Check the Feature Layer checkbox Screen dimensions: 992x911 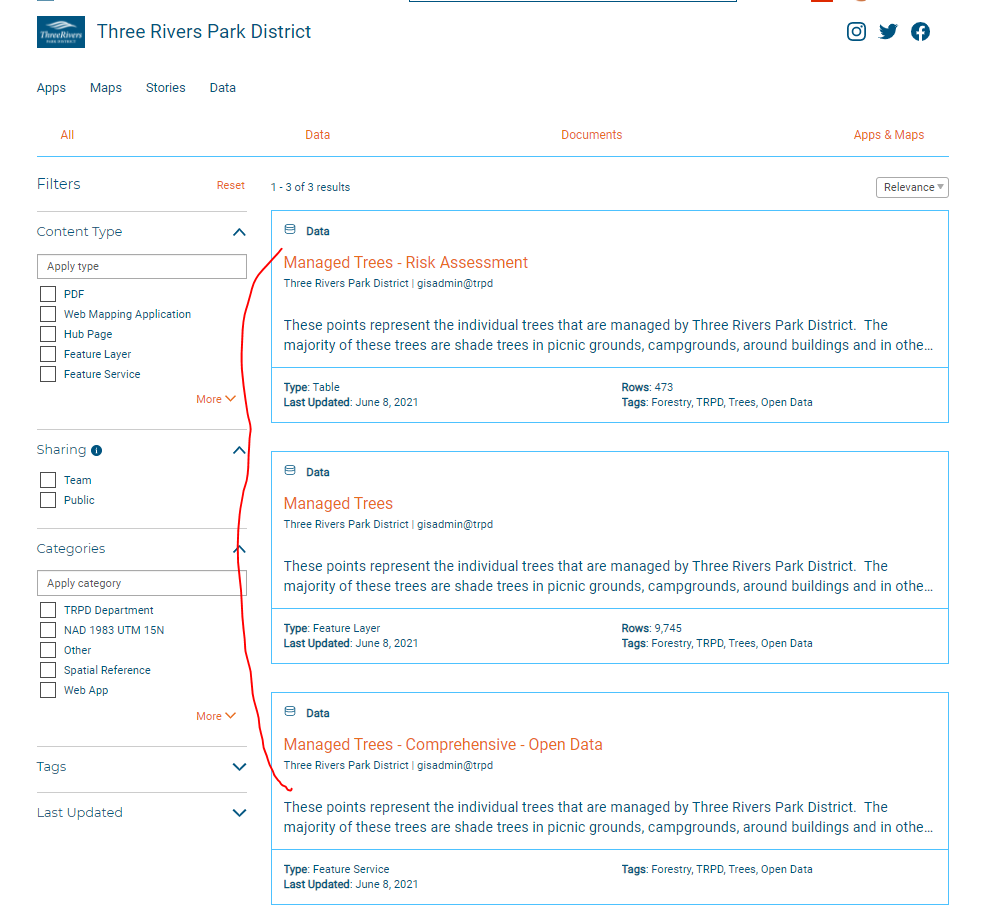tap(48, 354)
